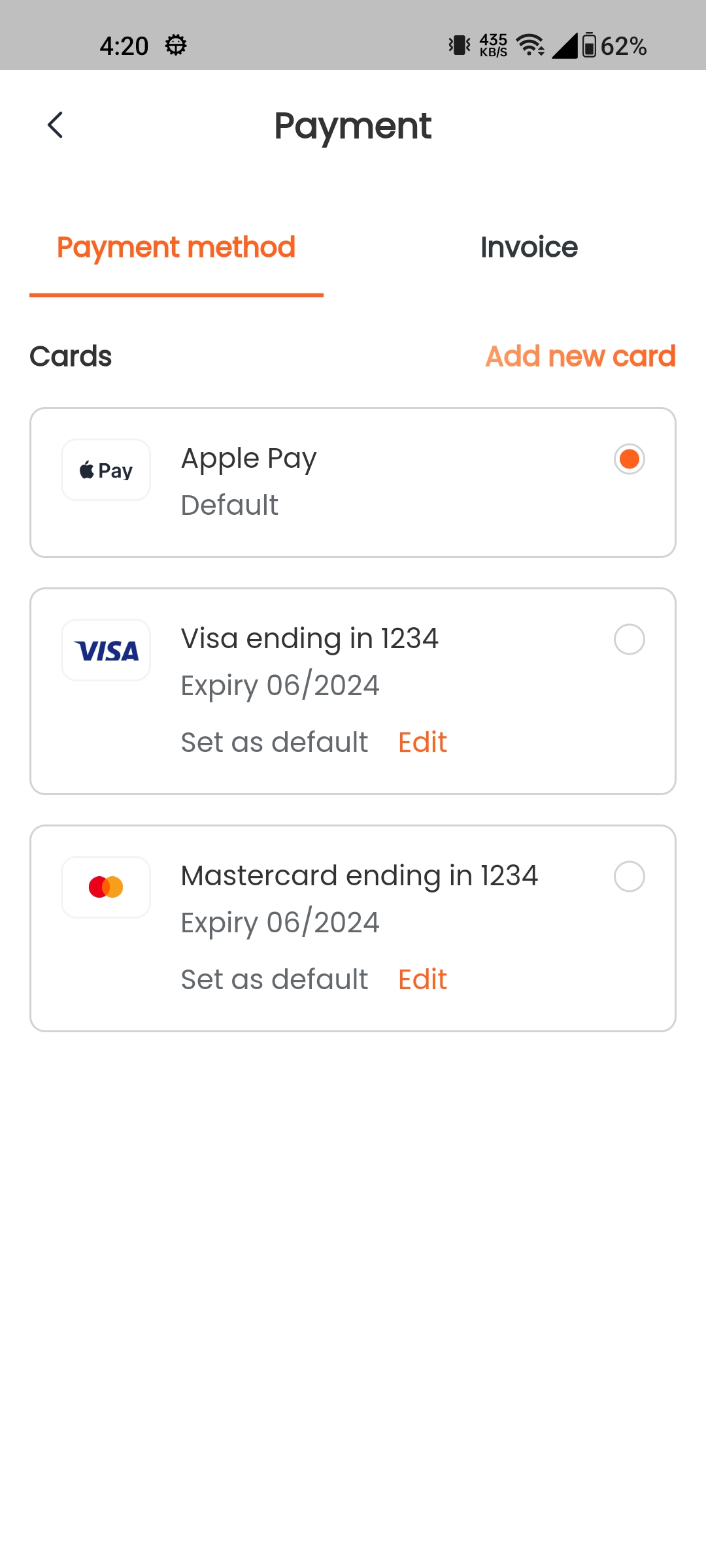Edit the Visa card details
This screenshot has width=706, height=1568.
tap(422, 742)
